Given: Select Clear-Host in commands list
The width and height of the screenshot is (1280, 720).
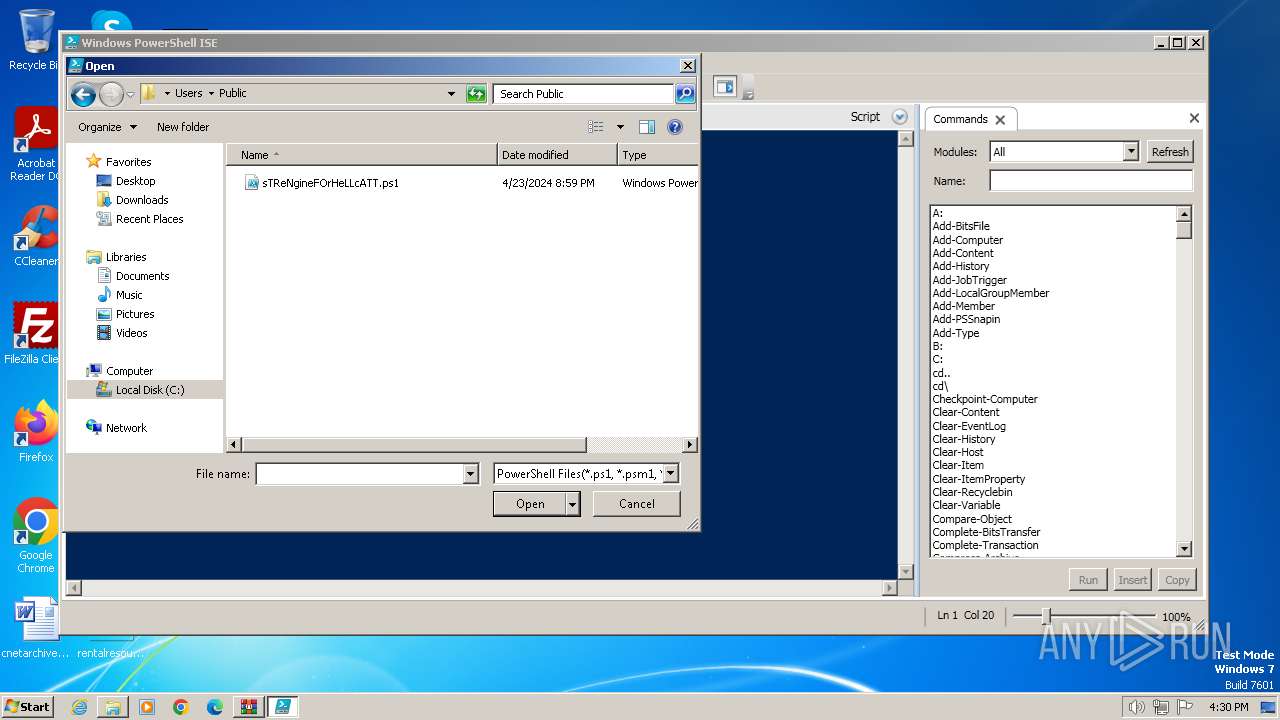Looking at the screenshot, I should (958, 452).
